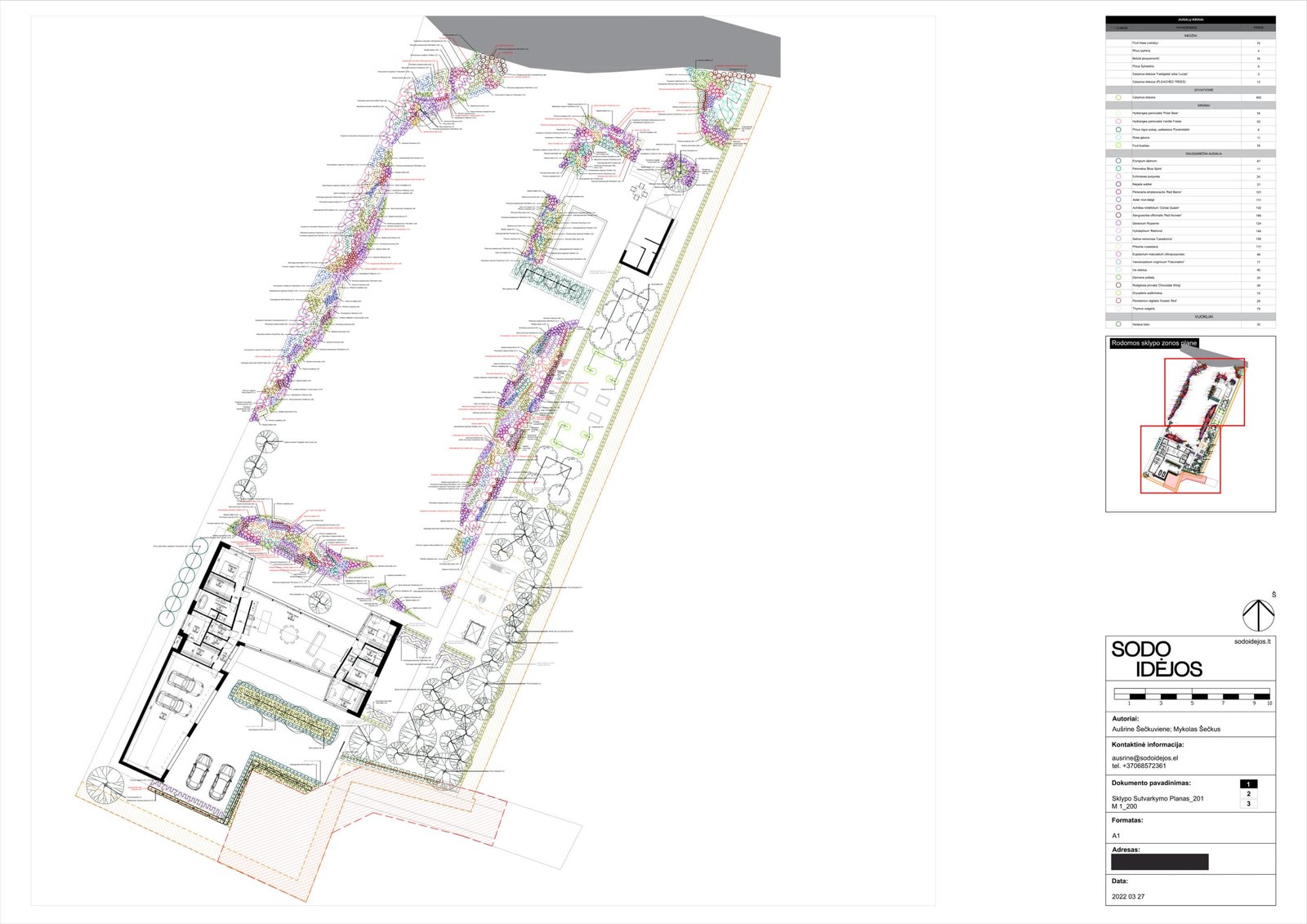Click the Hydrangea paniculata Vanille Fraise pink circle
This screenshot has height=924, width=1307.
1118,121
